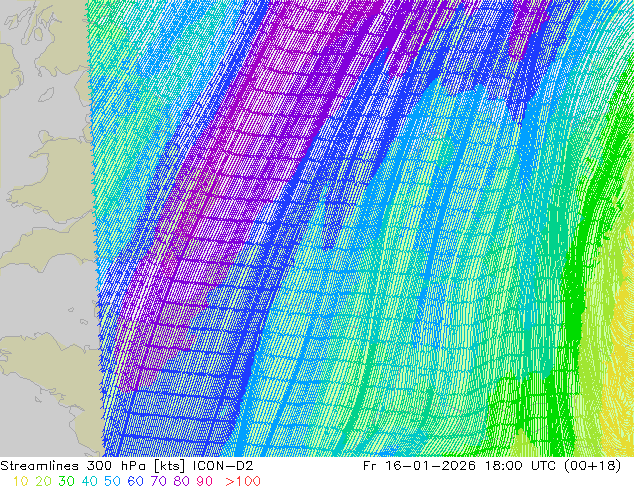Click the date text 'Fr 16-01-2026 18:00 UTC (00+18)'
The image size is (634, 490).
click(x=492, y=466)
